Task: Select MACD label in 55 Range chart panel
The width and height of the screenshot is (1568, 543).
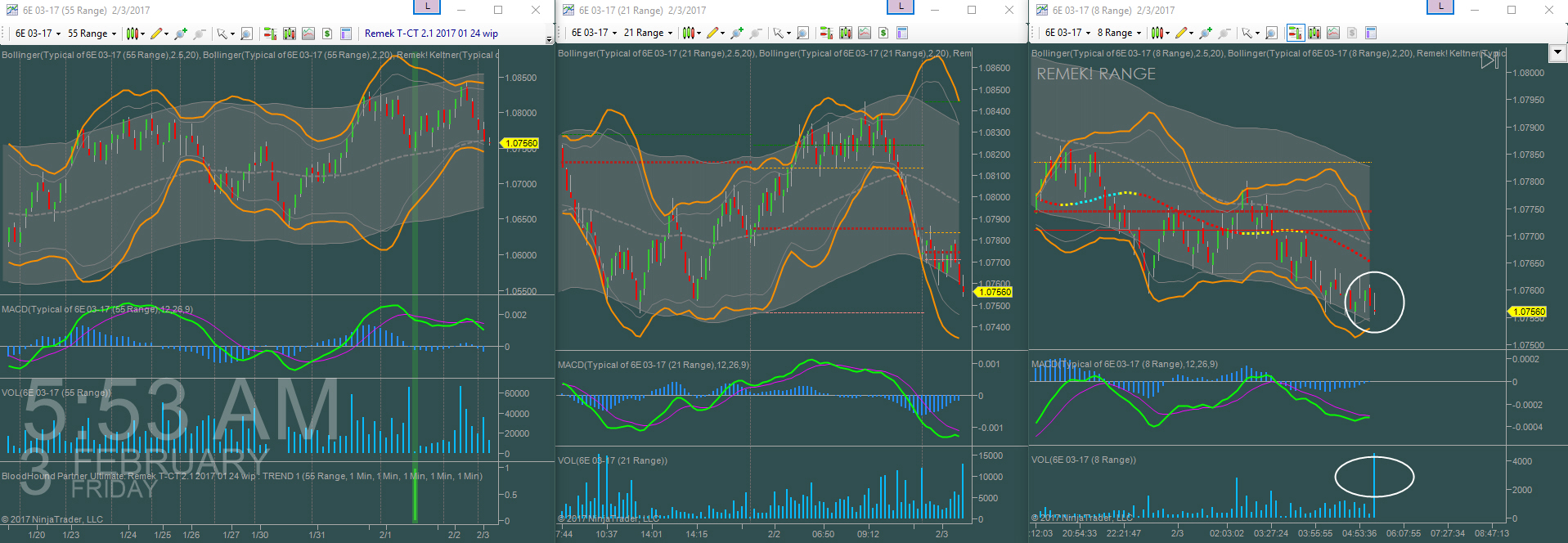Action: (x=97, y=309)
